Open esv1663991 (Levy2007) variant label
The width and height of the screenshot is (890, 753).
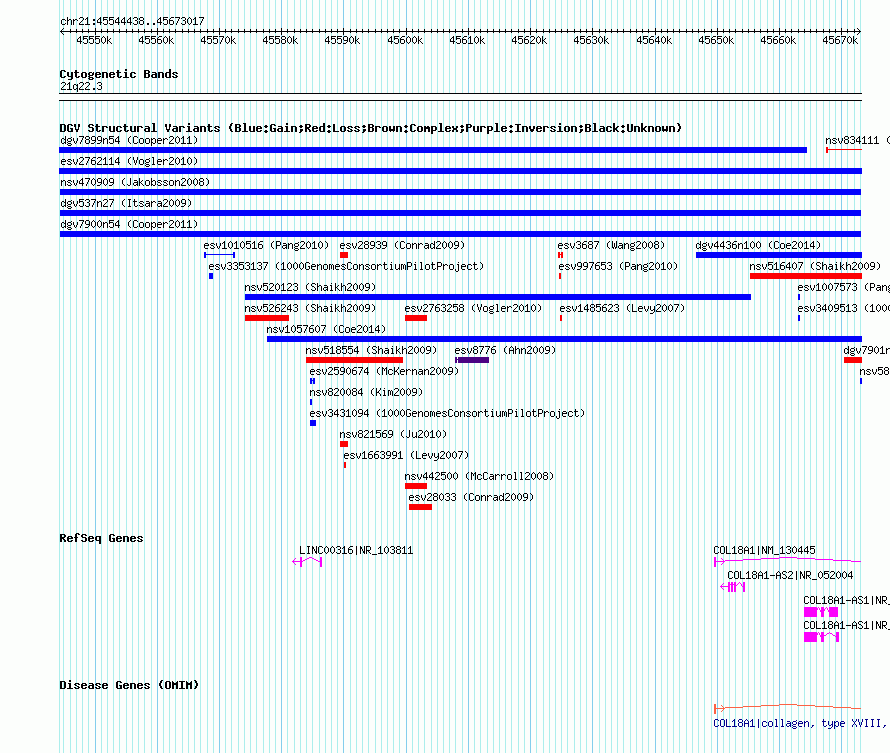click(406, 455)
